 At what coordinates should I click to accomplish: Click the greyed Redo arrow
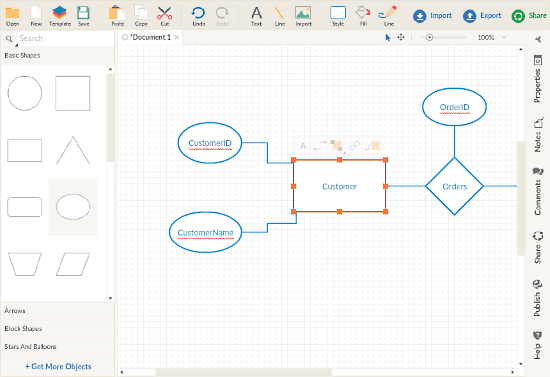pyautogui.click(x=222, y=16)
